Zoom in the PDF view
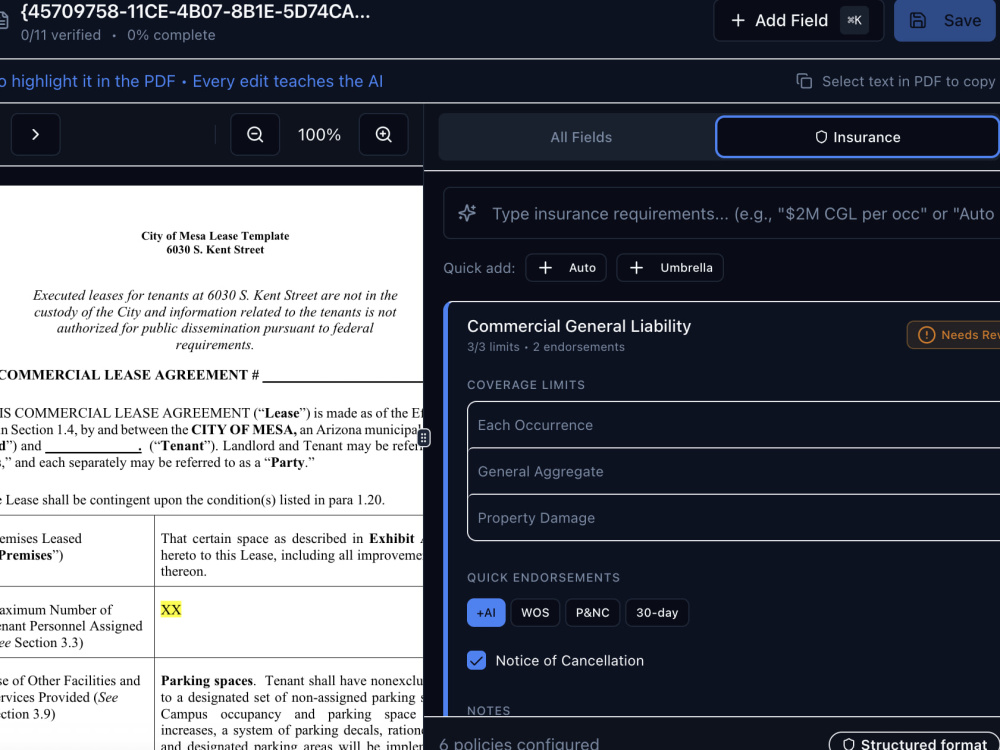 (383, 135)
